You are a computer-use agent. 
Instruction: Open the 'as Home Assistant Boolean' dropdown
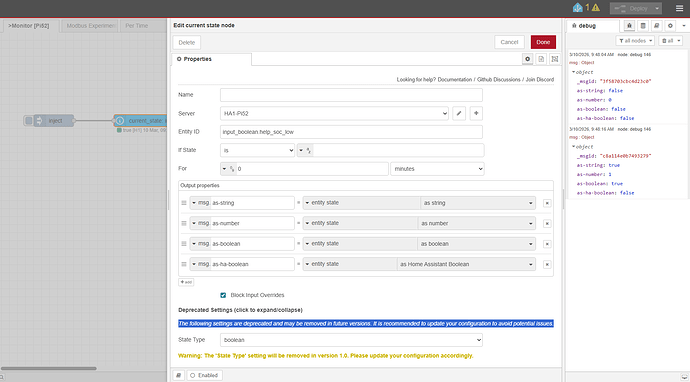pos(466,264)
